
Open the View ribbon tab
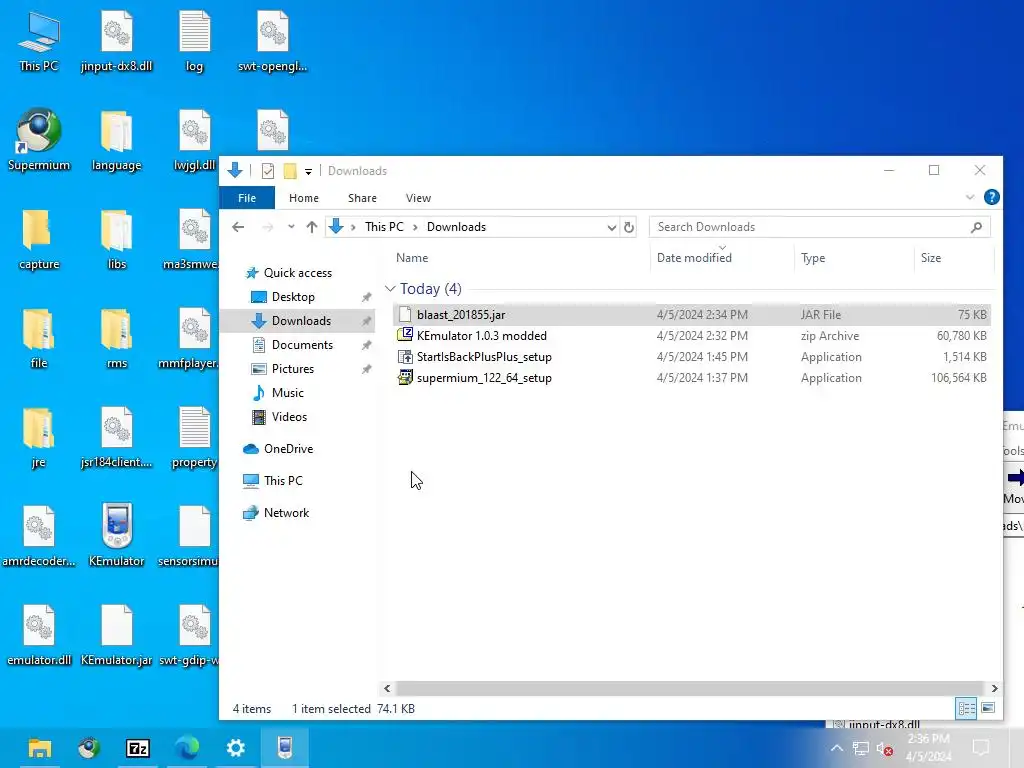tap(418, 198)
